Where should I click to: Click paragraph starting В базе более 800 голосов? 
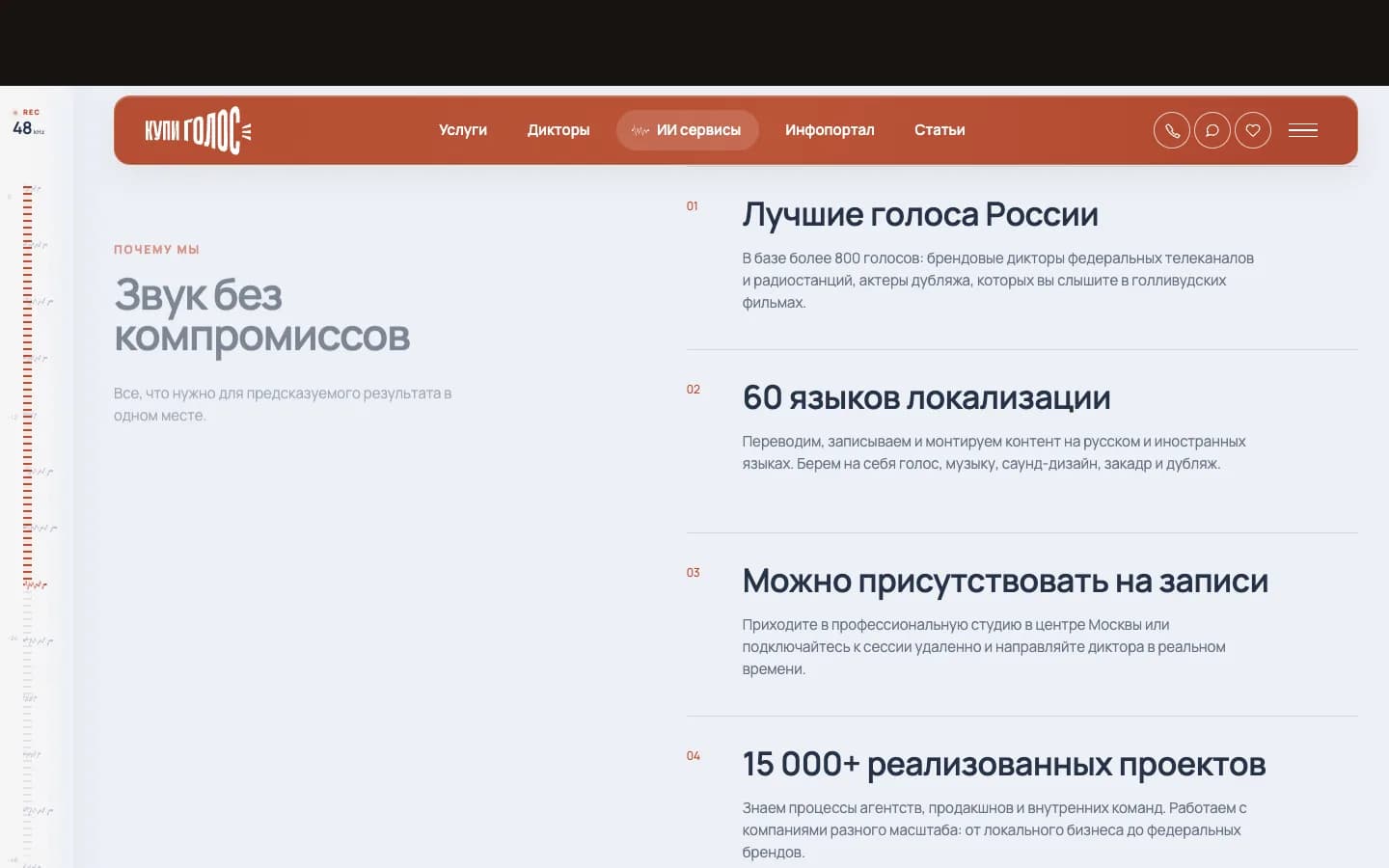(x=997, y=281)
